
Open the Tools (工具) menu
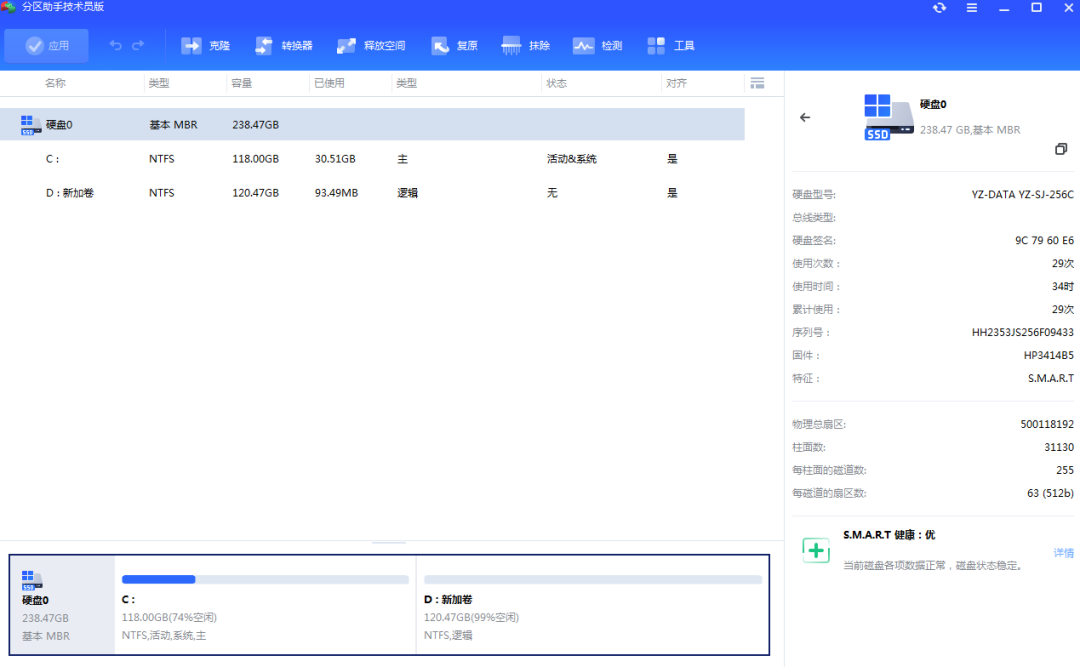pyautogui.click(x=657, y=46)
